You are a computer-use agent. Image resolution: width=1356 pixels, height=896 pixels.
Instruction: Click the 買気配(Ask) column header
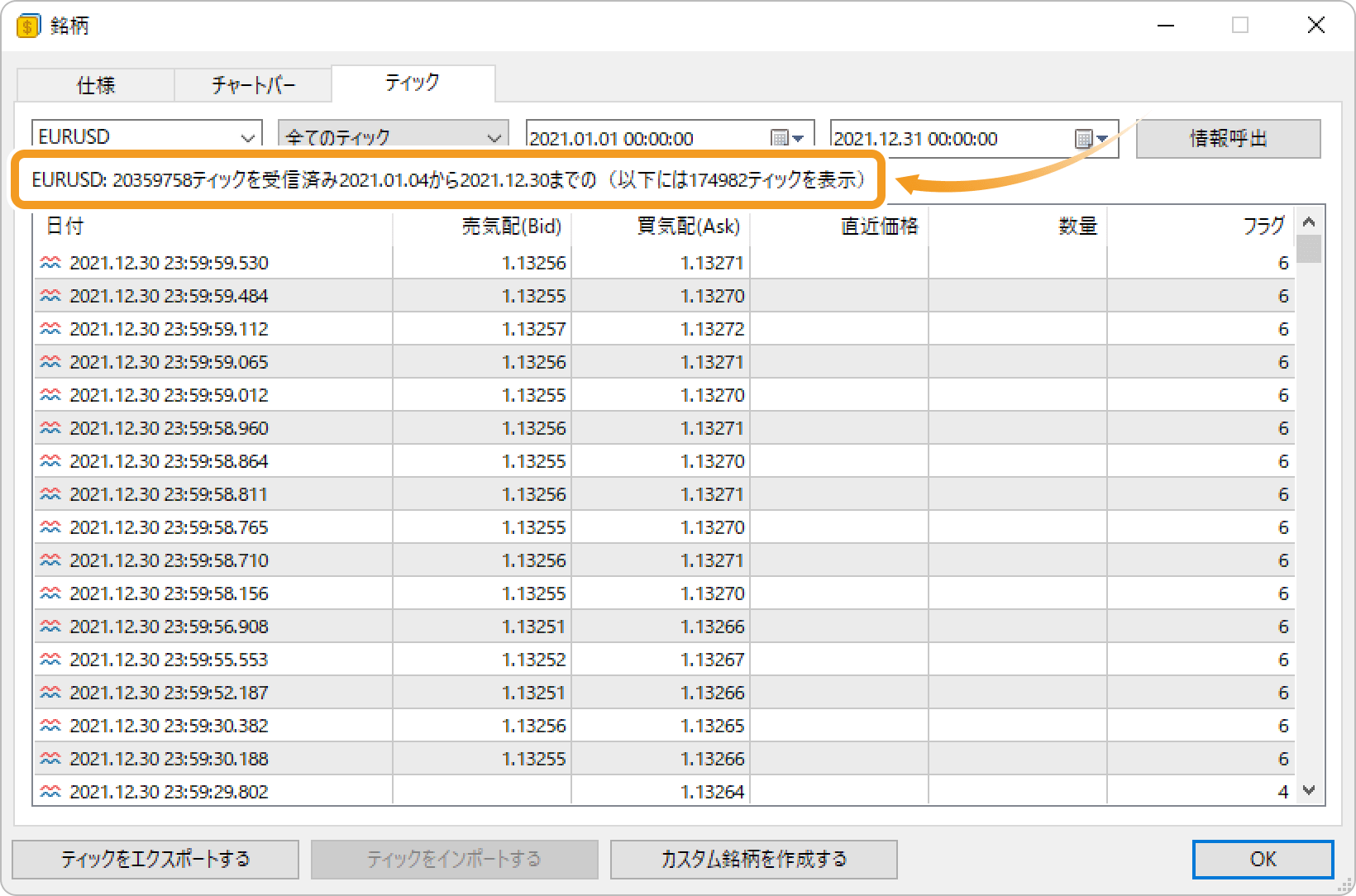pyautogui.click(x=661, y=226)
